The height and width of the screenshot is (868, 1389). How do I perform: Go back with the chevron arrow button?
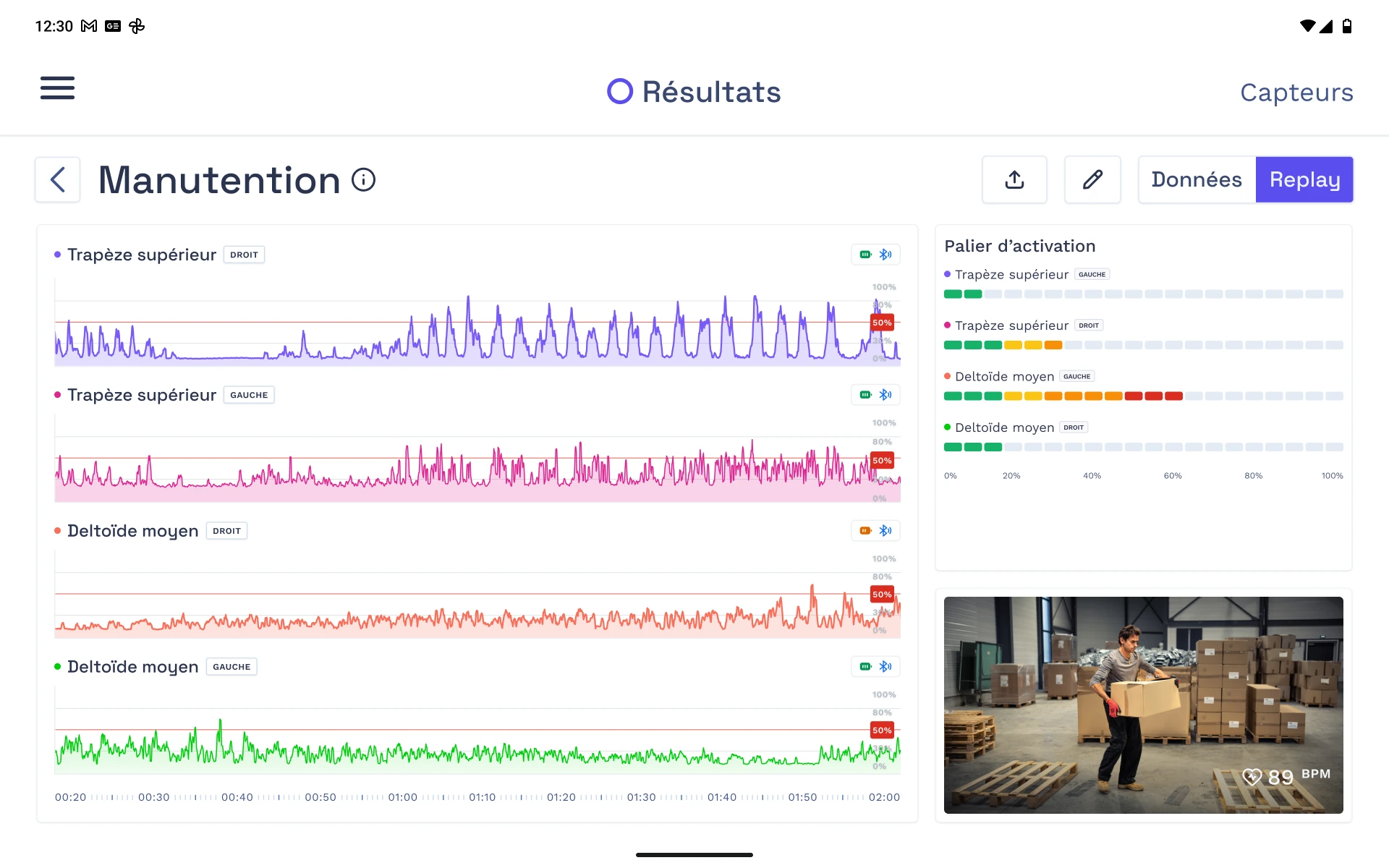(x=58, y=179)
